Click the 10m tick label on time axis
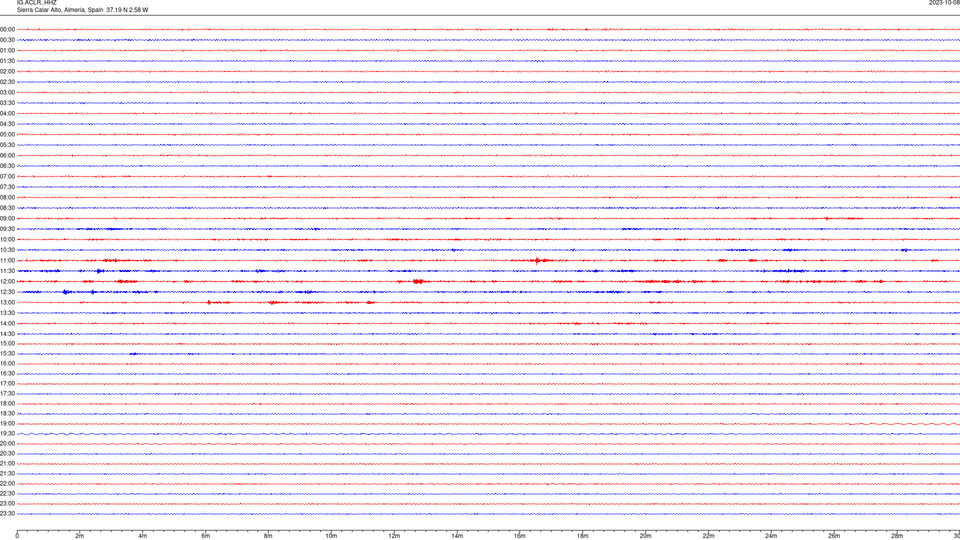960x540 pixels. click(331, 536)
